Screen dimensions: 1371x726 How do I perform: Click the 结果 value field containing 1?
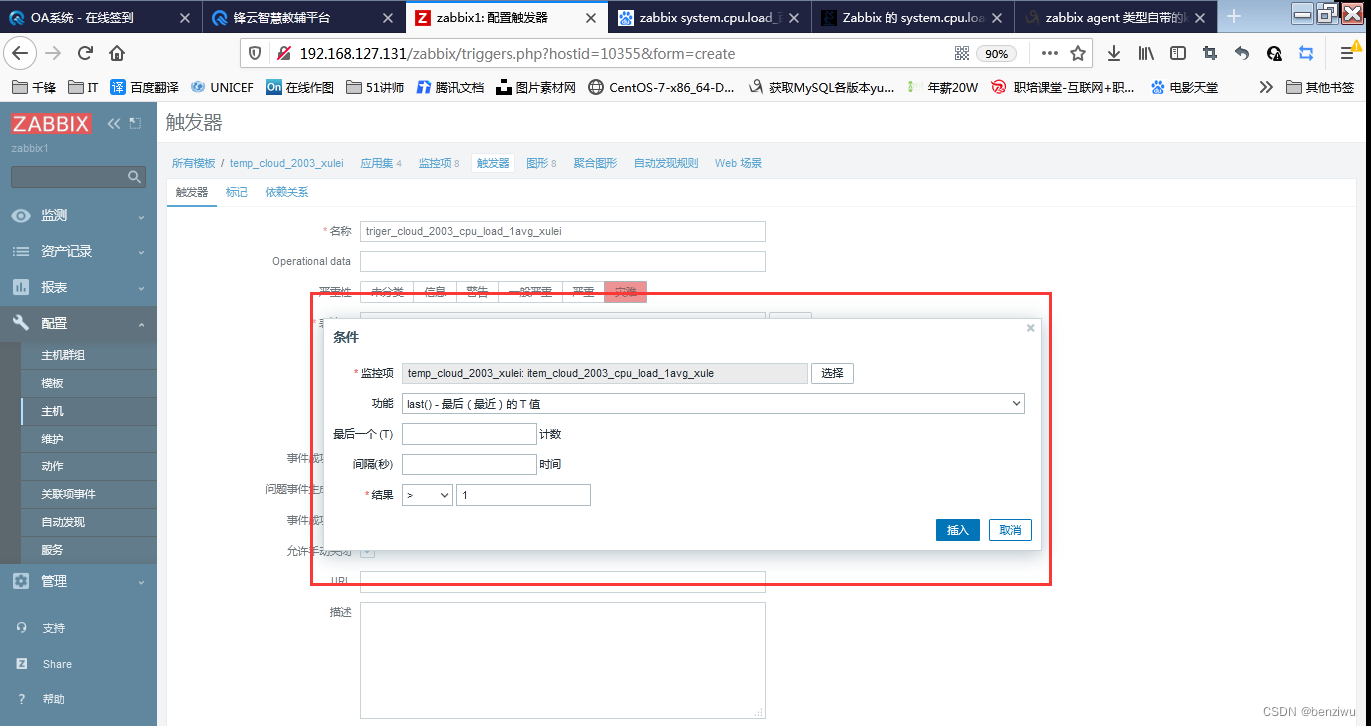pos(523,495)
